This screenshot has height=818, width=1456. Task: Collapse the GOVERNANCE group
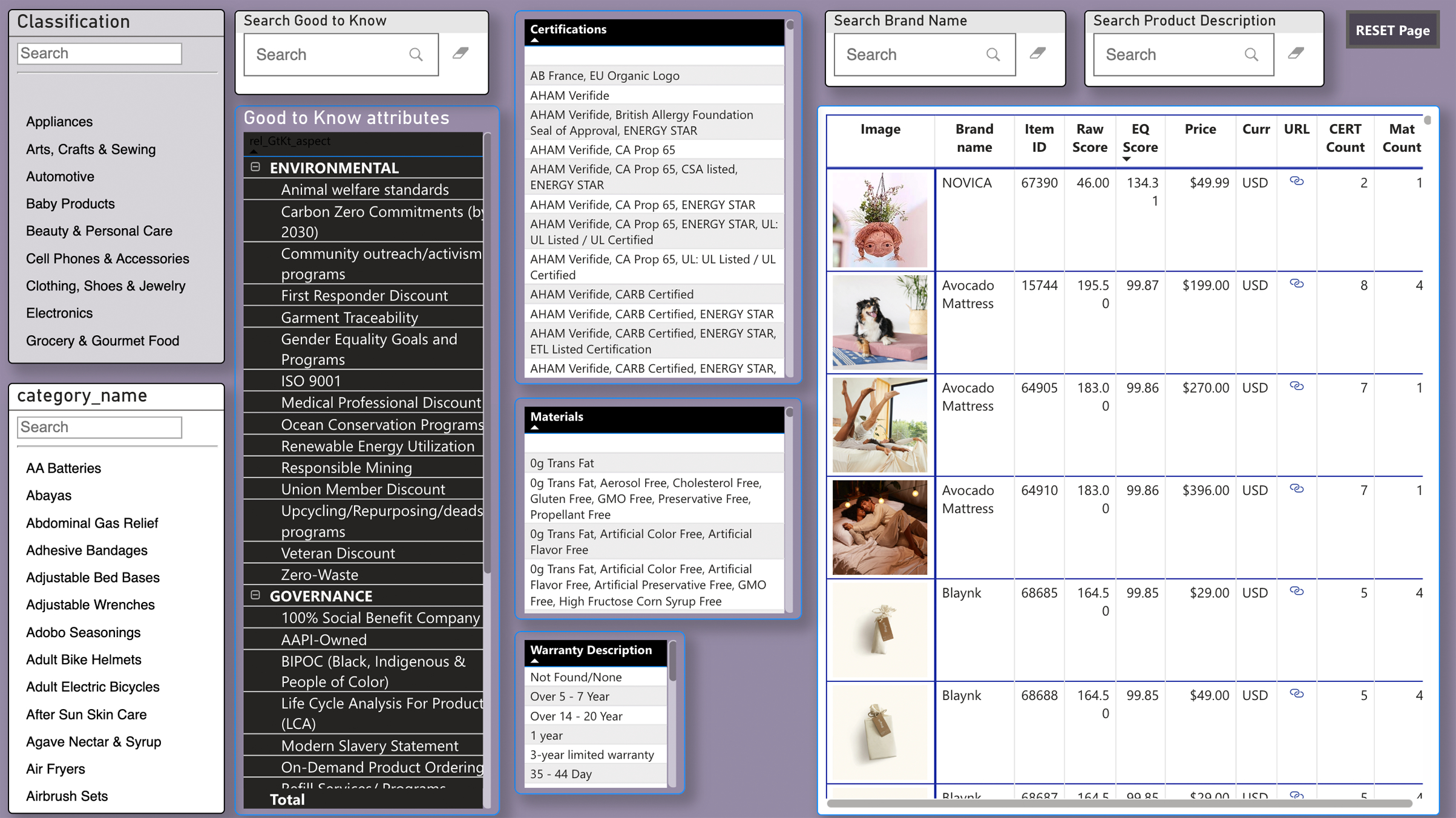point(255,595)
